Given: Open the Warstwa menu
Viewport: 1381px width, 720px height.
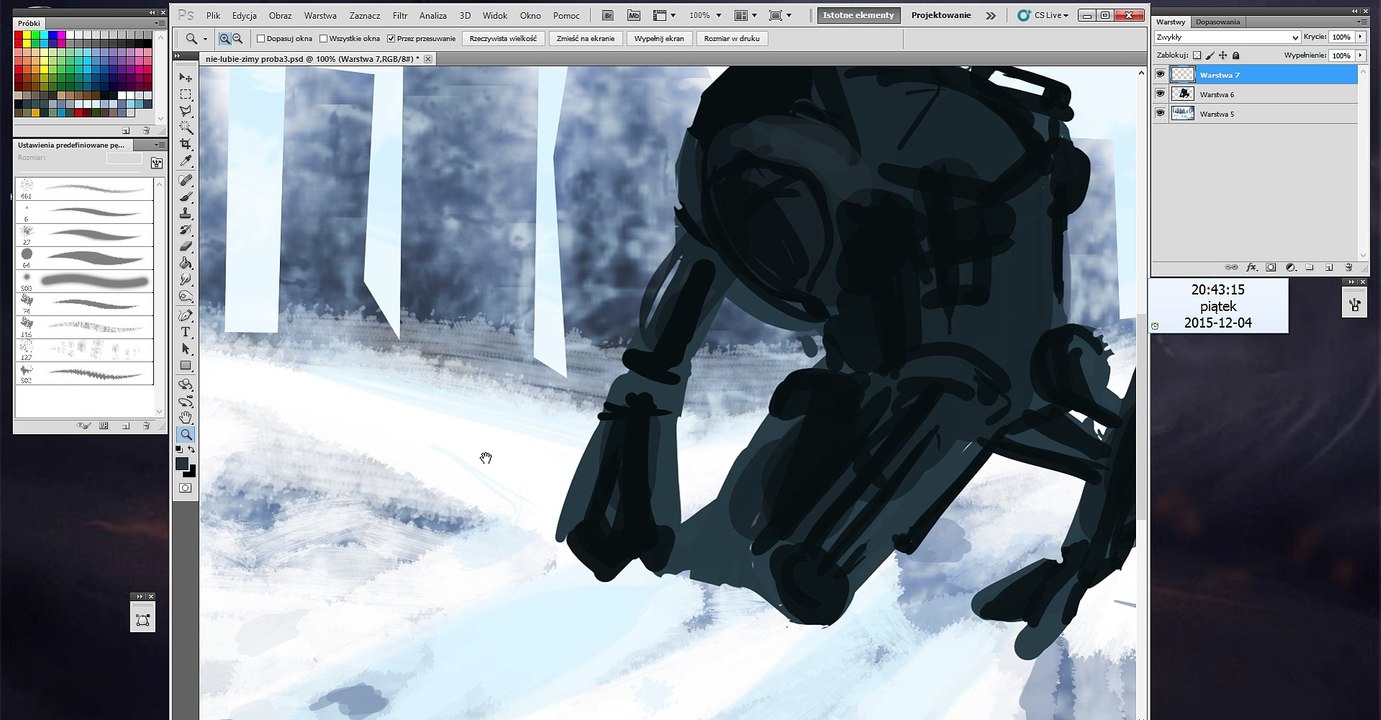Looking at the screenshot, I should (x=320, y=15).
